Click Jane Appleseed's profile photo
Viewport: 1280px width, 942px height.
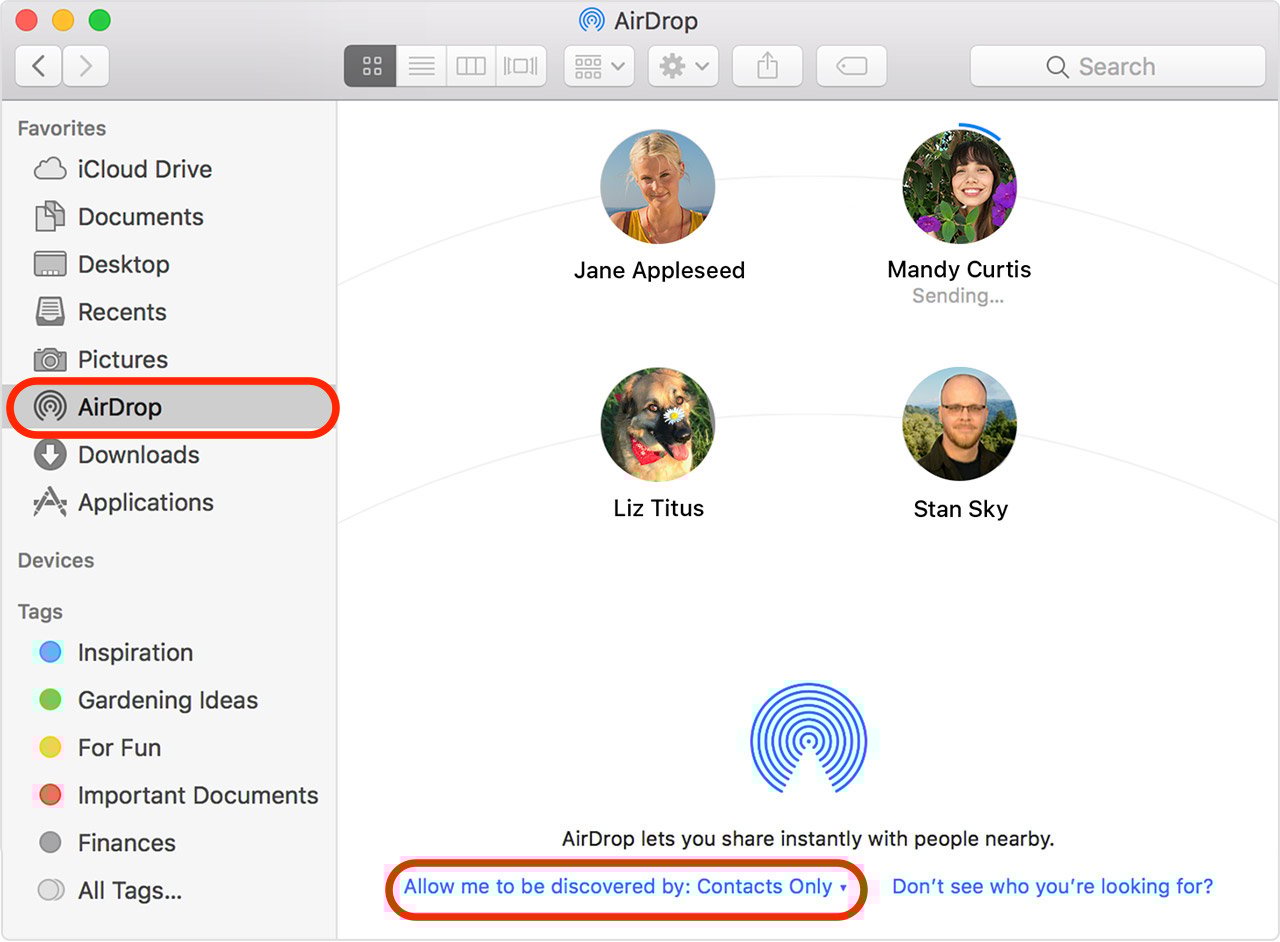658,187
